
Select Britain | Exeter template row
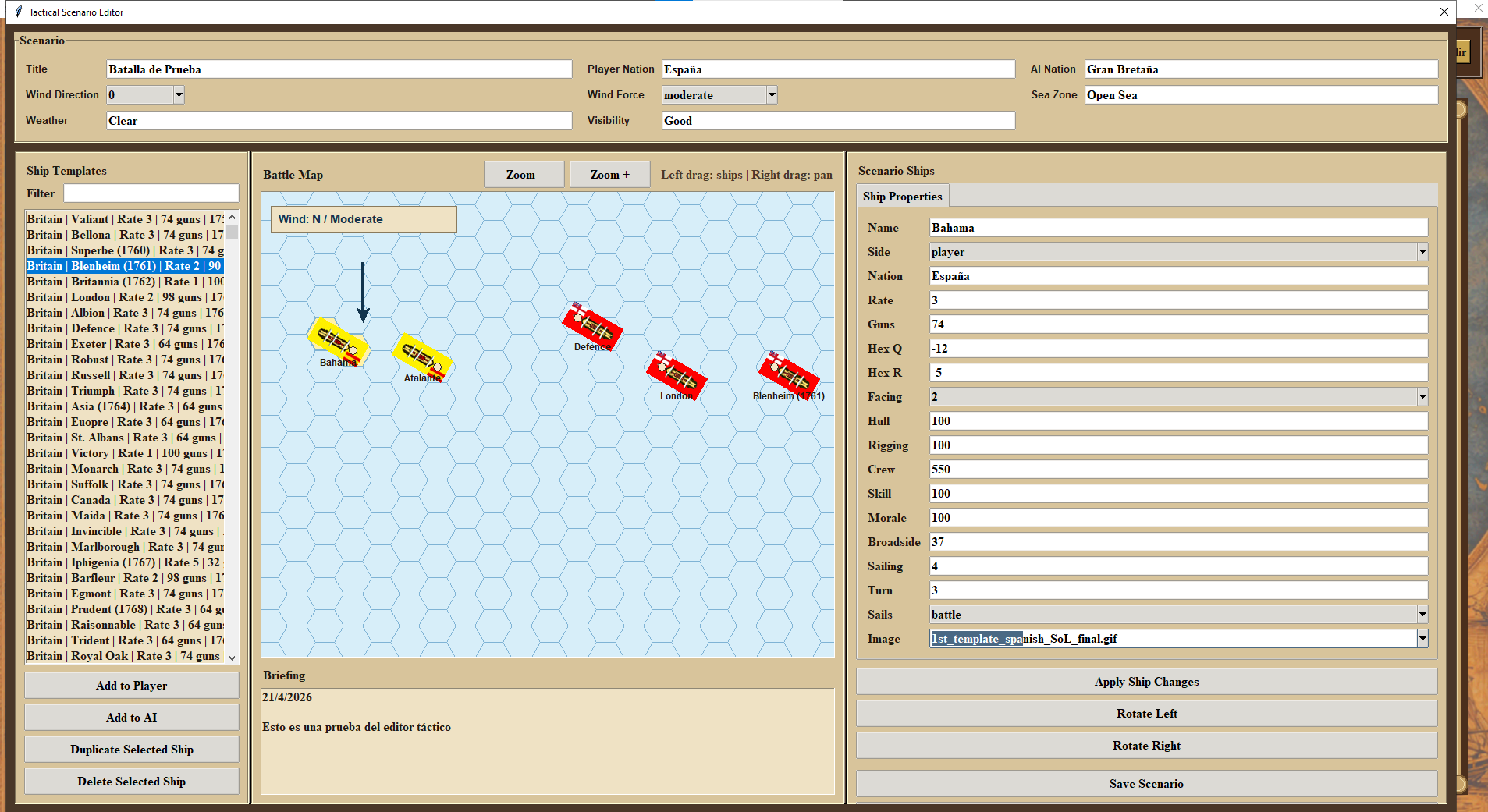click(125, 344)
